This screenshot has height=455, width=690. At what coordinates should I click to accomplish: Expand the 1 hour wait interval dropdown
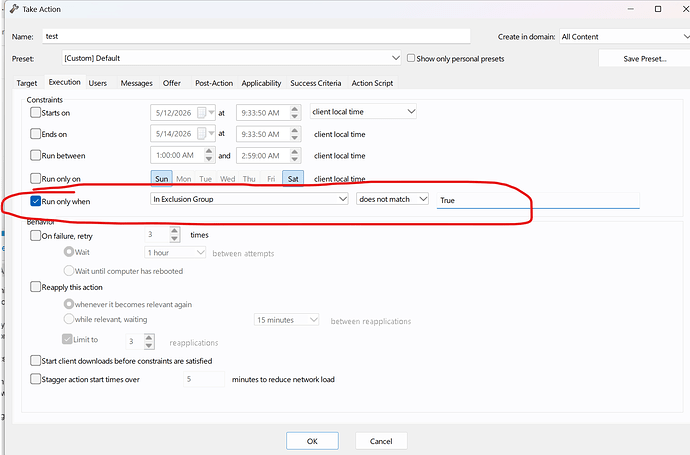[x=175, y=253]
